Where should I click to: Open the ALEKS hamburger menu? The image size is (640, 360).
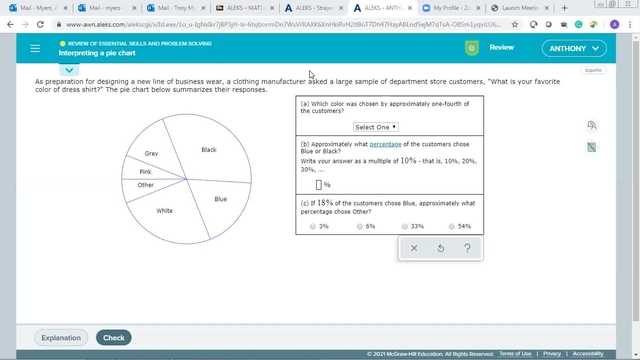35,49
